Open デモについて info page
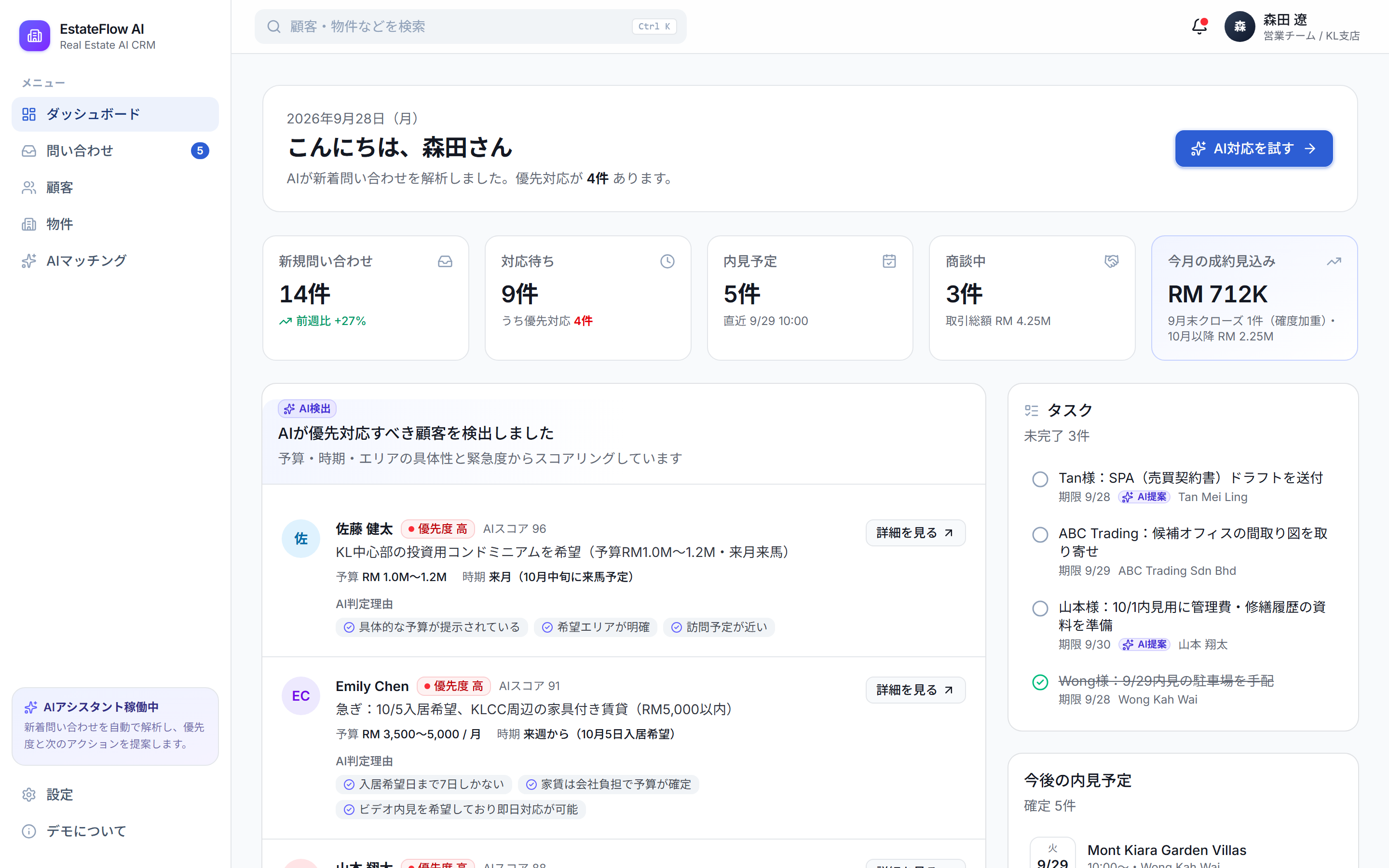1389x868 pixels. 115,831
